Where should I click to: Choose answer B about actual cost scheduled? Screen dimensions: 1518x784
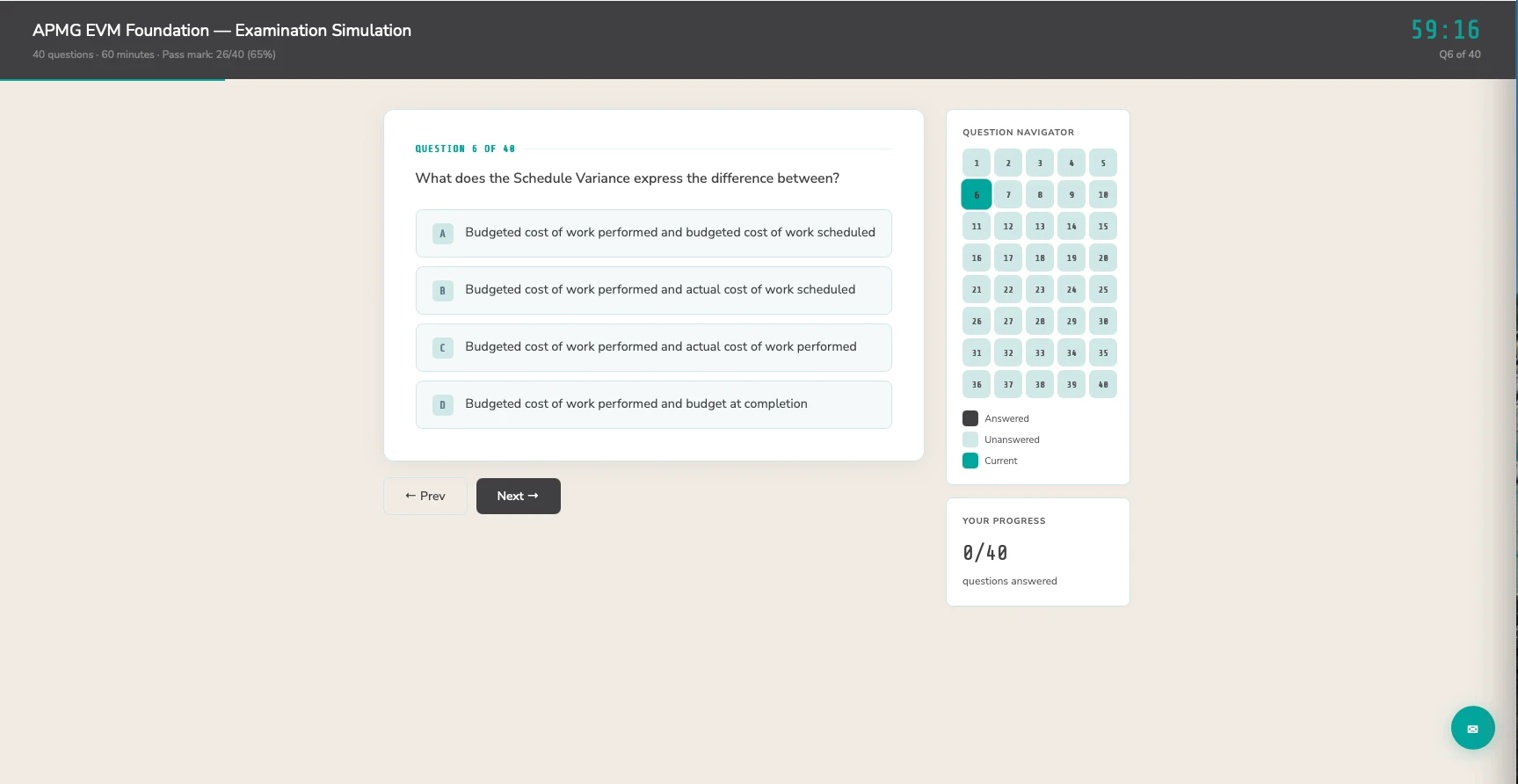(653, 290)
